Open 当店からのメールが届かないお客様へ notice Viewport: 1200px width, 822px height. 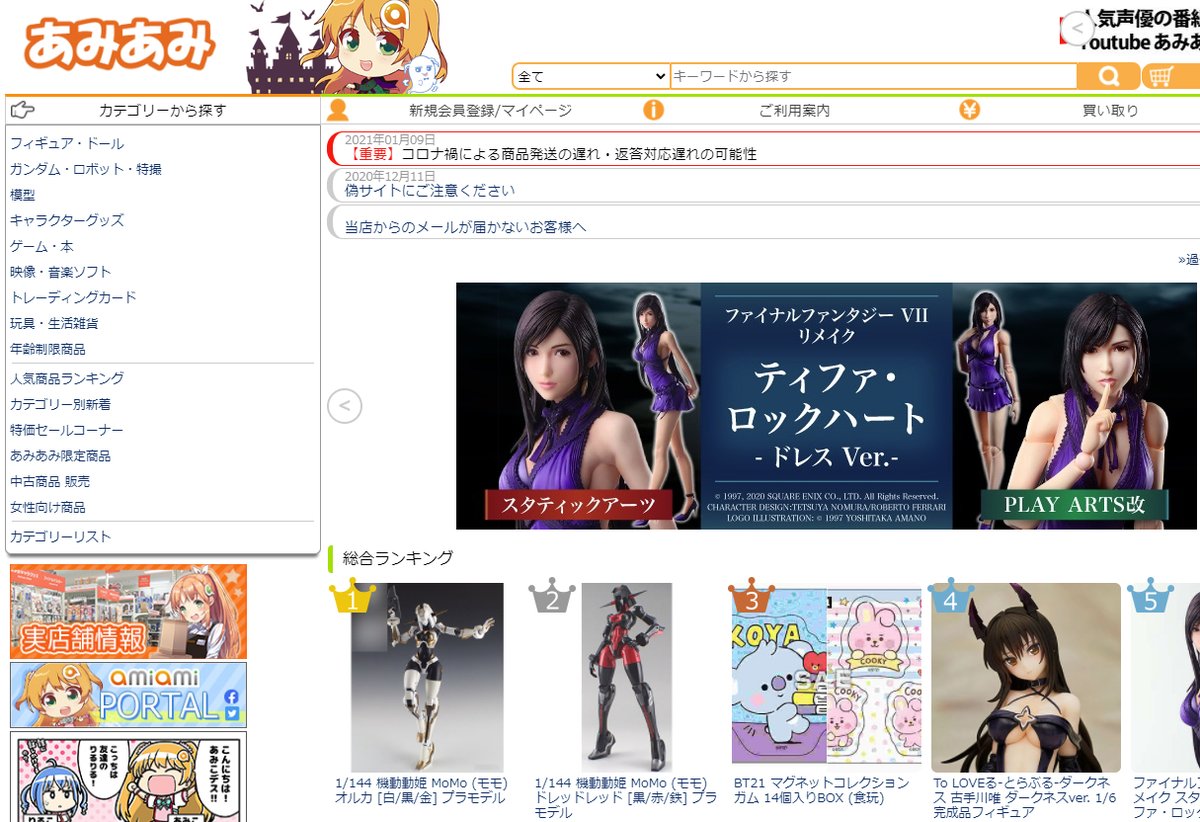point(466,227)
